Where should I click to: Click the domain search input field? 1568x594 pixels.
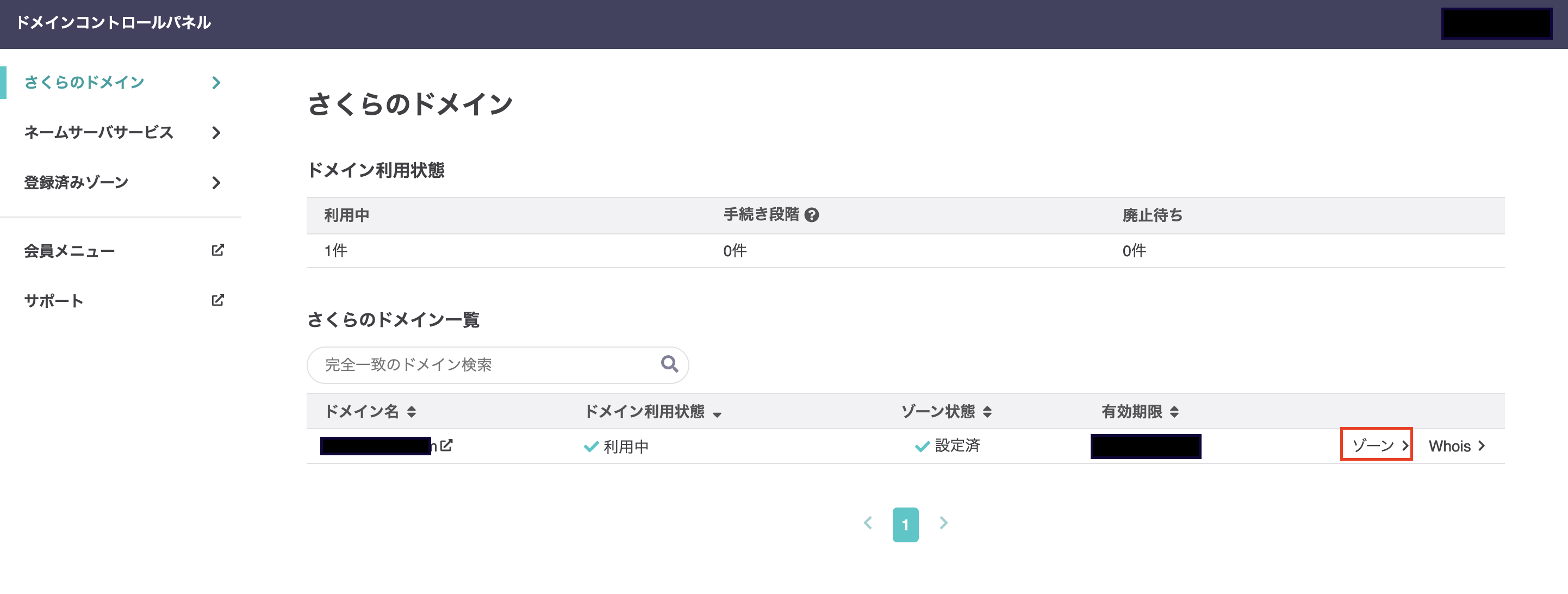487,365
